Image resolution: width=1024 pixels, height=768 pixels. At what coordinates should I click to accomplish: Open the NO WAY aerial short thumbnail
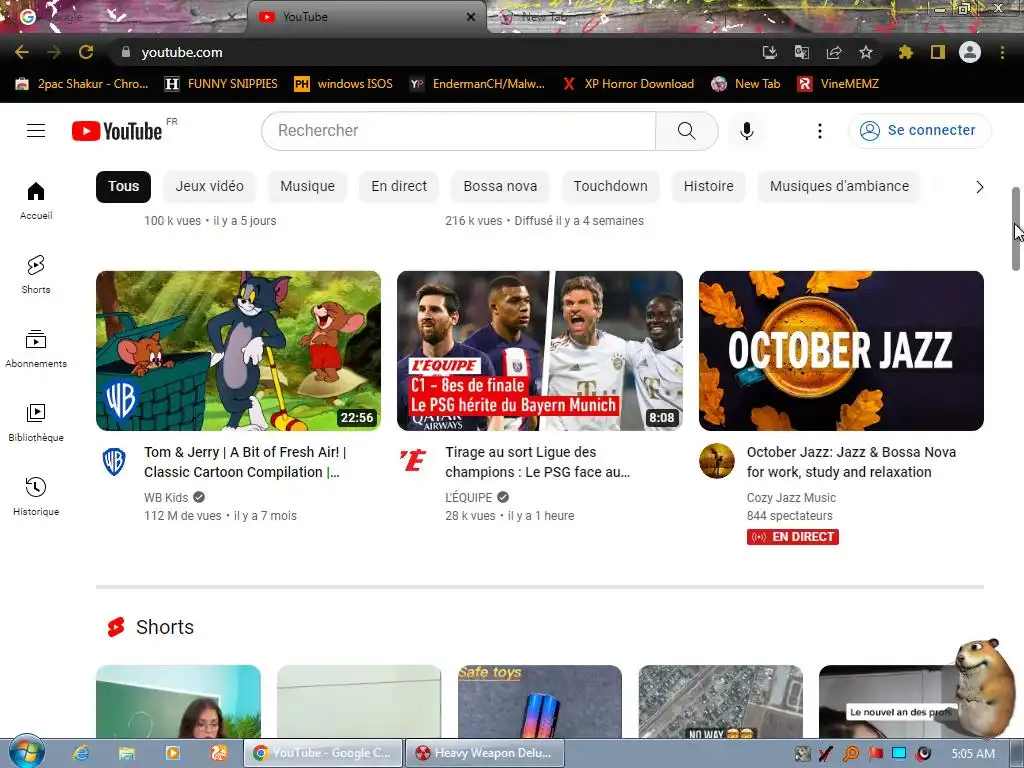pos(720,701)
